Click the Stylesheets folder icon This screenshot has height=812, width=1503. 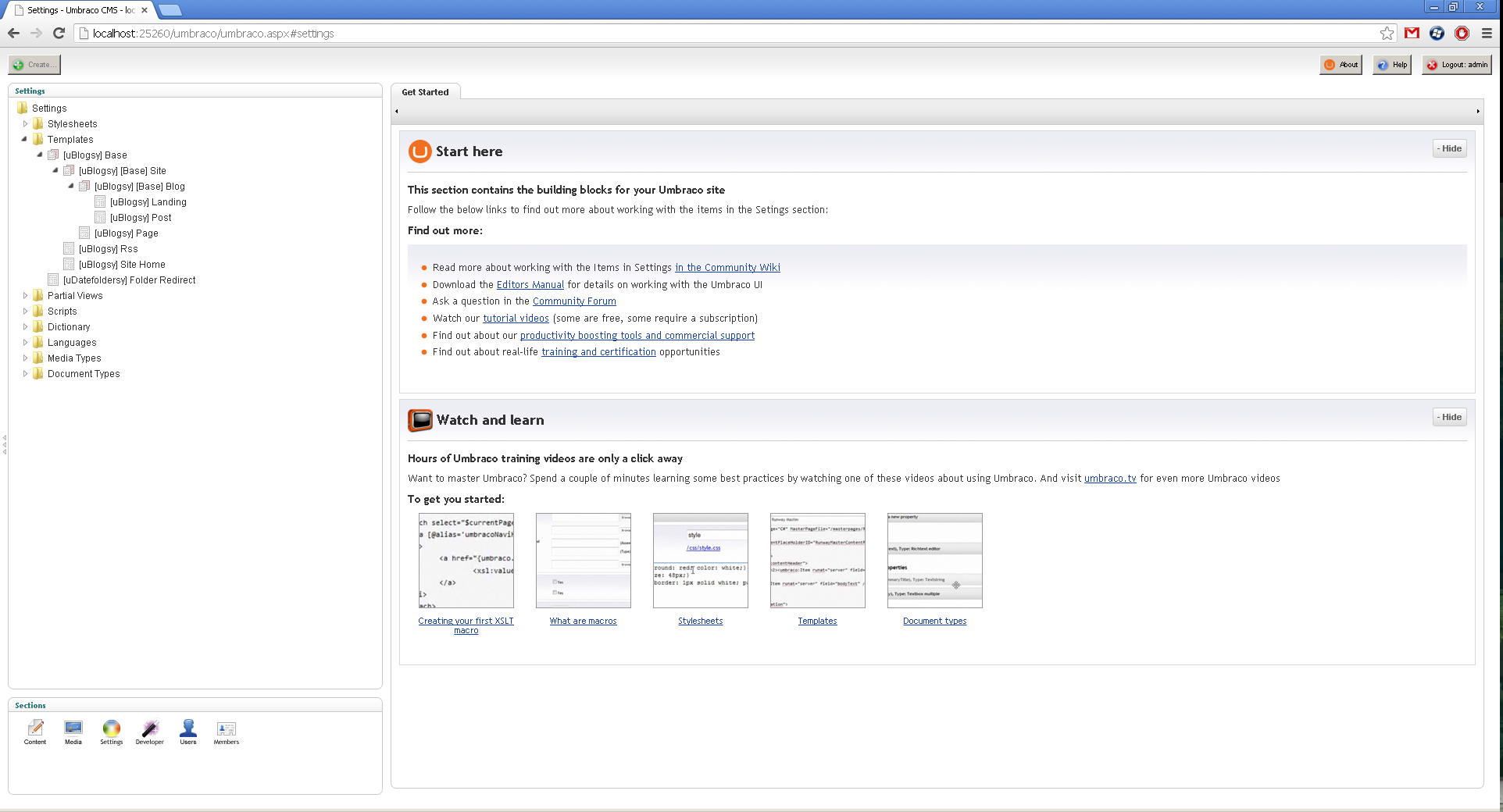tap(38, 123)
